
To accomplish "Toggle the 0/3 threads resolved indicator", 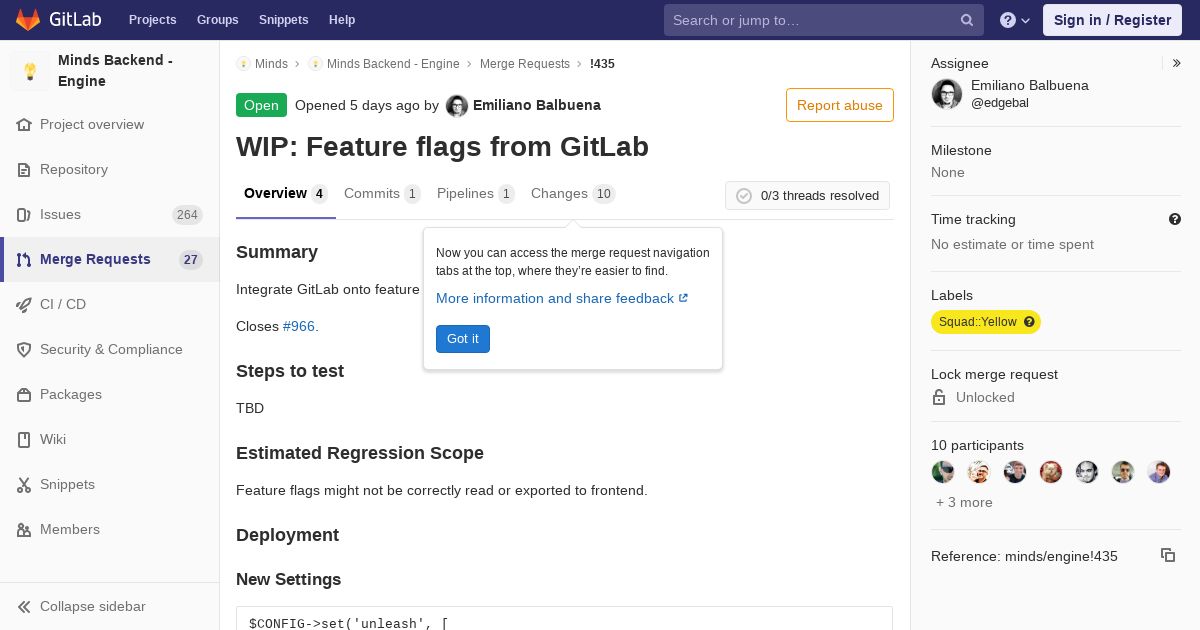I will click(807, 196).
